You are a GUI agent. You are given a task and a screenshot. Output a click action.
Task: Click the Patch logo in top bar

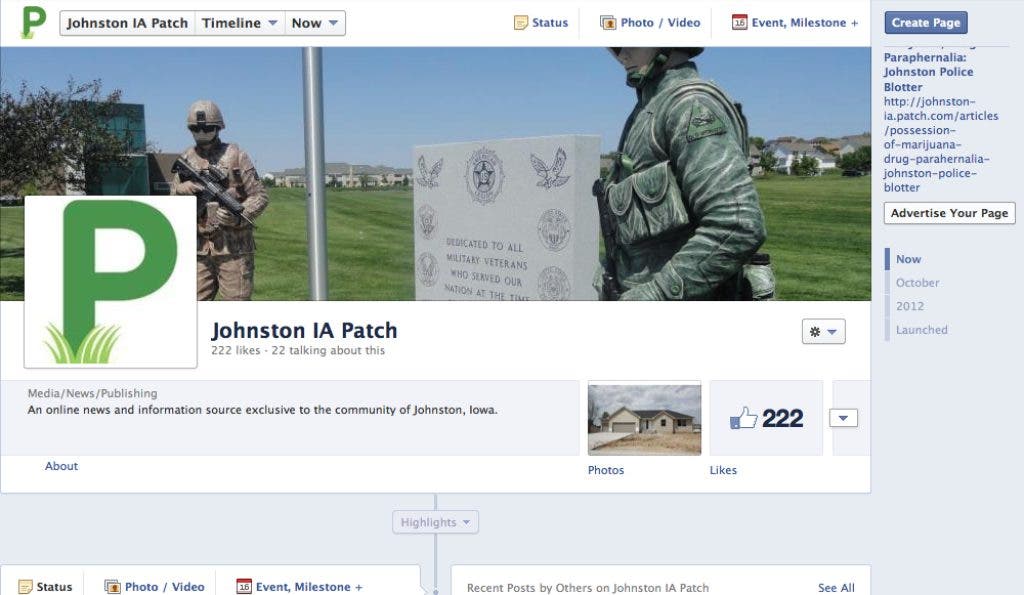pyautogui.click(x=34, y=22)
